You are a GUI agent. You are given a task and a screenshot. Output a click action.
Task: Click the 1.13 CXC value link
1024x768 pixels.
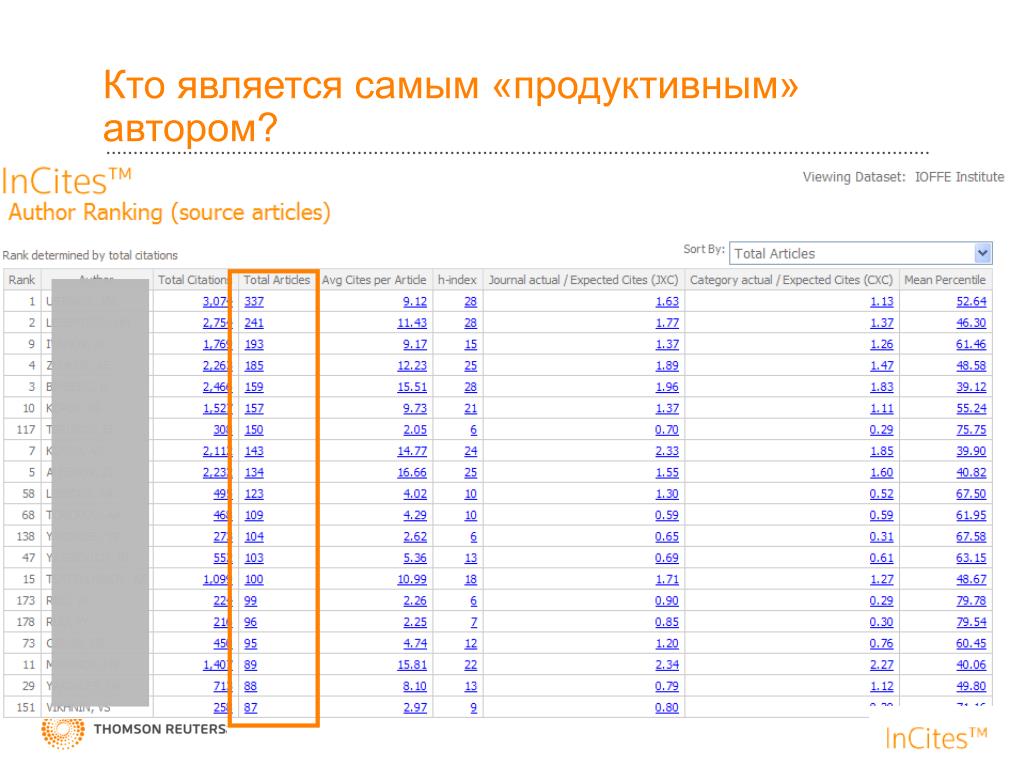[x=882, y=302]
